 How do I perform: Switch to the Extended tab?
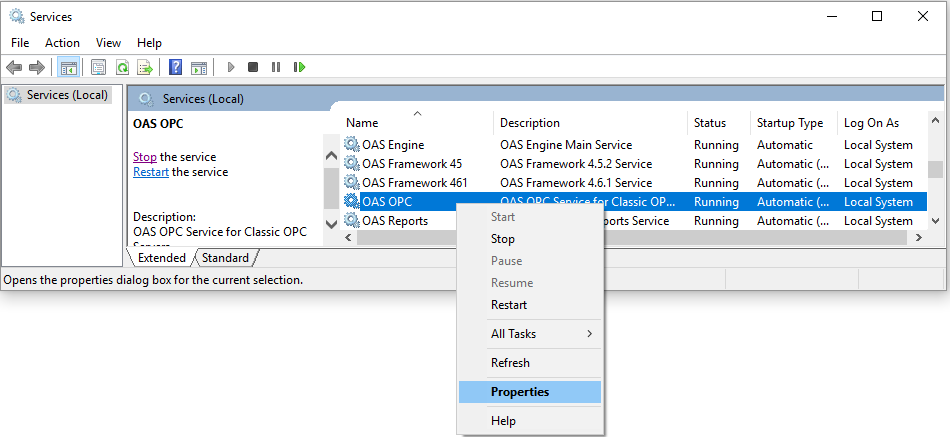coord(162,258)
